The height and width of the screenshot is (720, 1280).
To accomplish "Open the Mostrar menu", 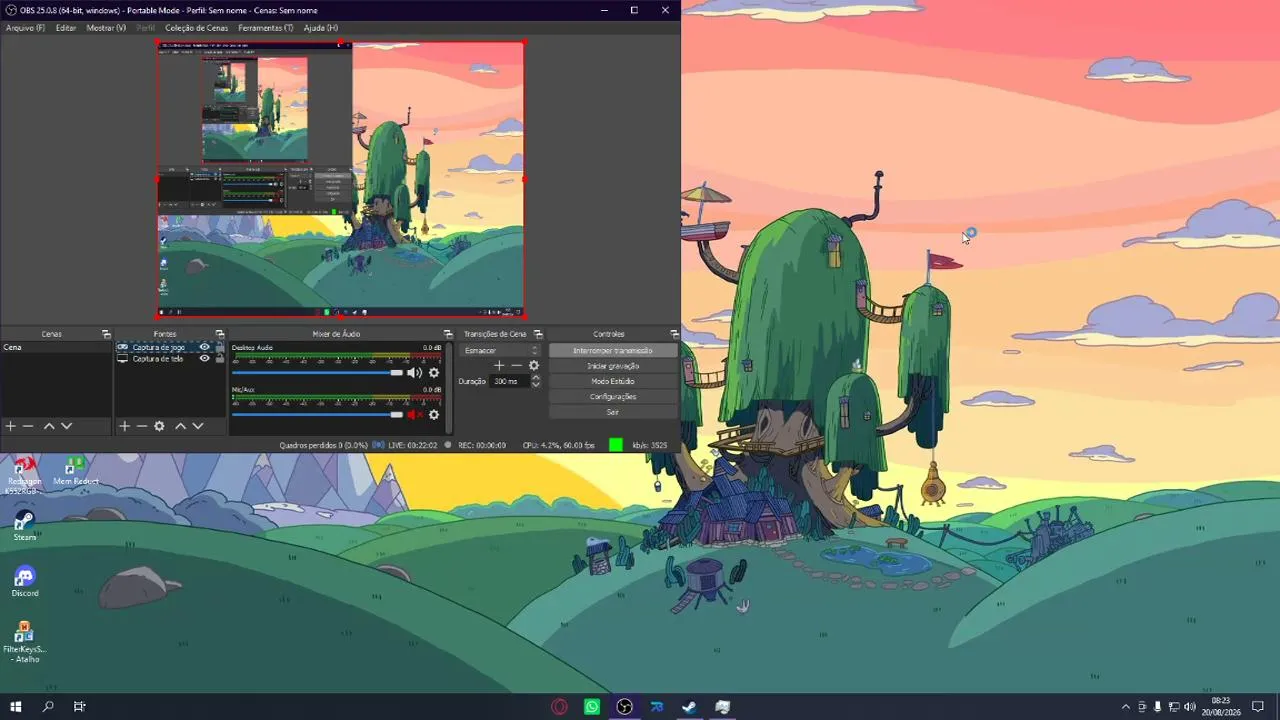I will pos(106,28).
